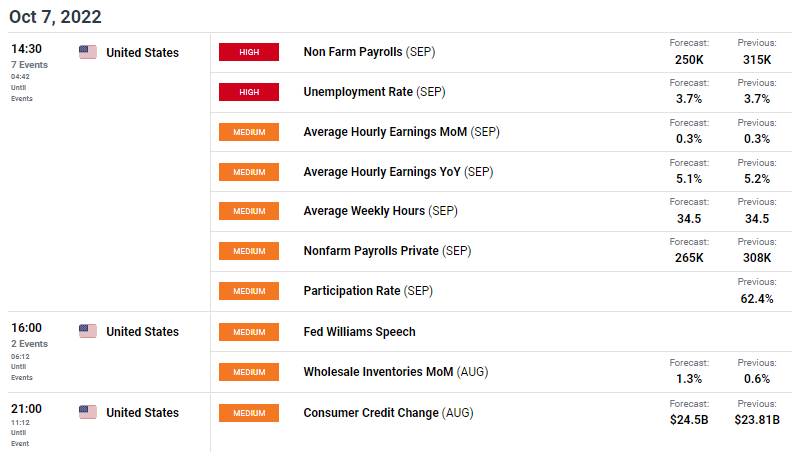Click the US flag icon at 14:30
The height and width of the screenshot is (455, 792).
coord(88,52)
